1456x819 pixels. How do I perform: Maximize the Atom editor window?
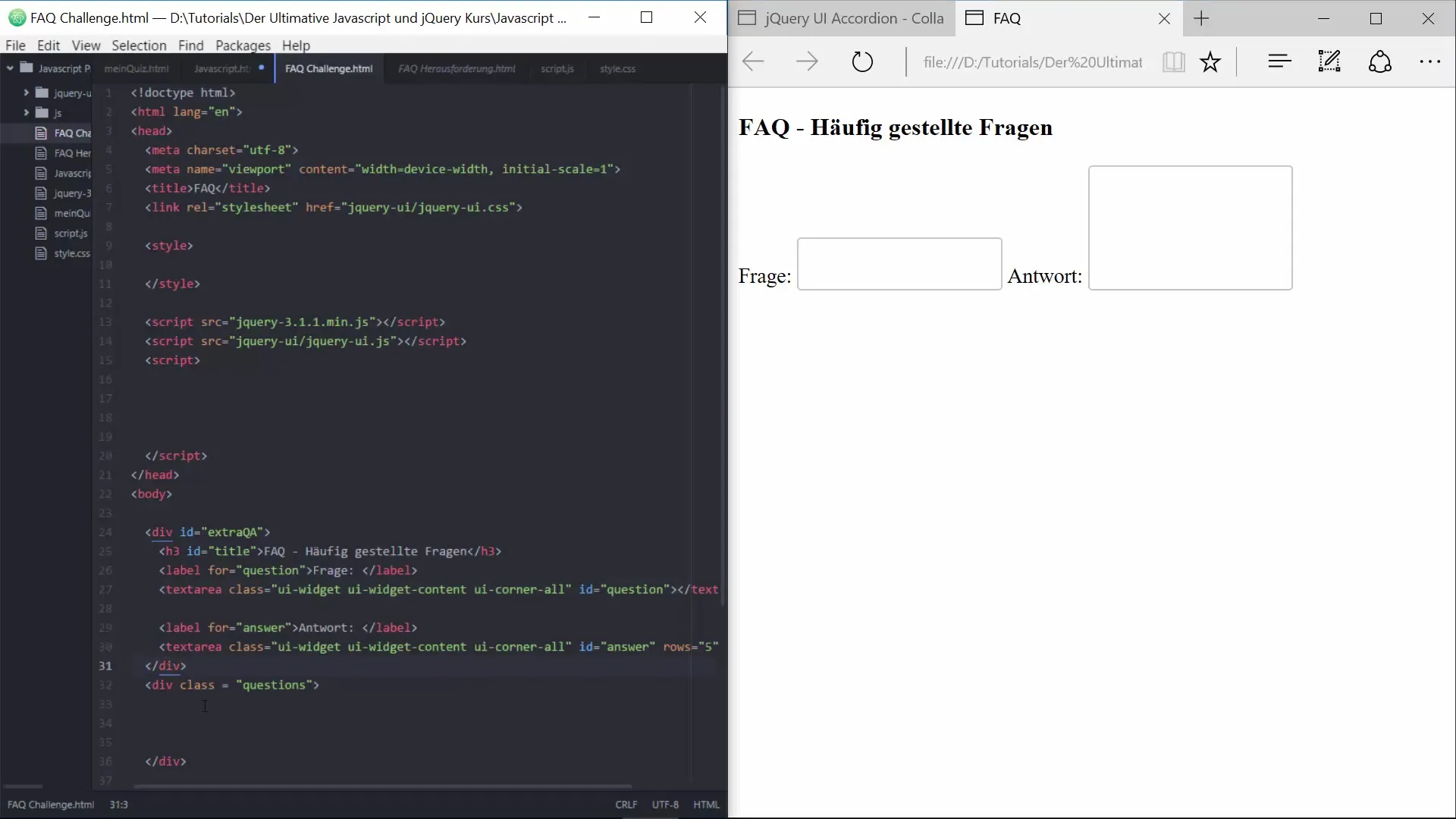[646, 17]
